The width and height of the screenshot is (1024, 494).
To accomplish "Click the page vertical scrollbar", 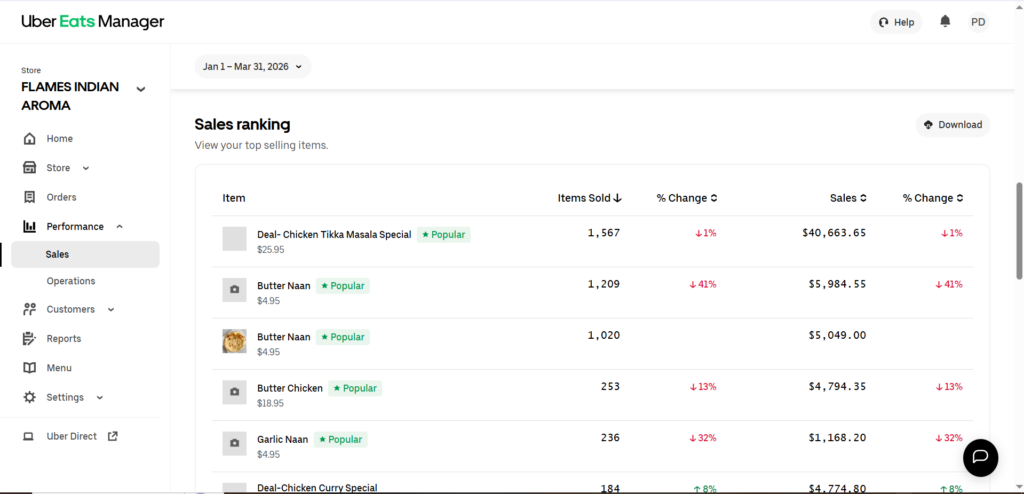I will click(1019, 231).
